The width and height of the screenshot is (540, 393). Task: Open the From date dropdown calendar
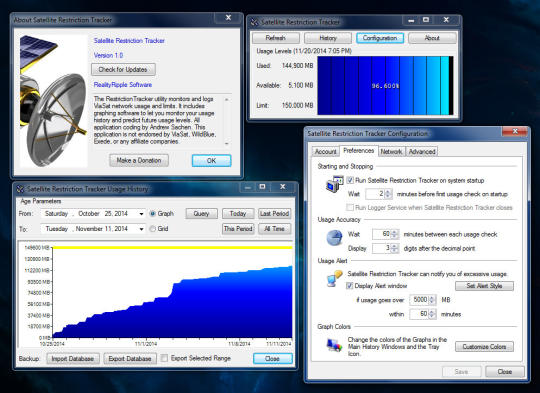[141, 214]
